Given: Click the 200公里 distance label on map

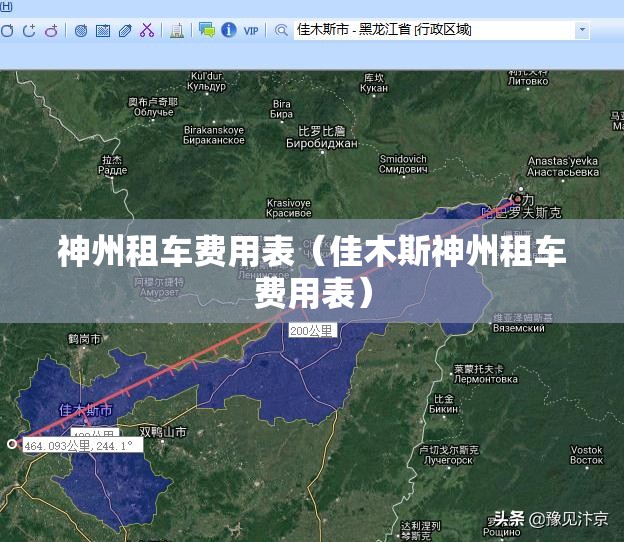Looking at the screenshot, I should point(313,331).
